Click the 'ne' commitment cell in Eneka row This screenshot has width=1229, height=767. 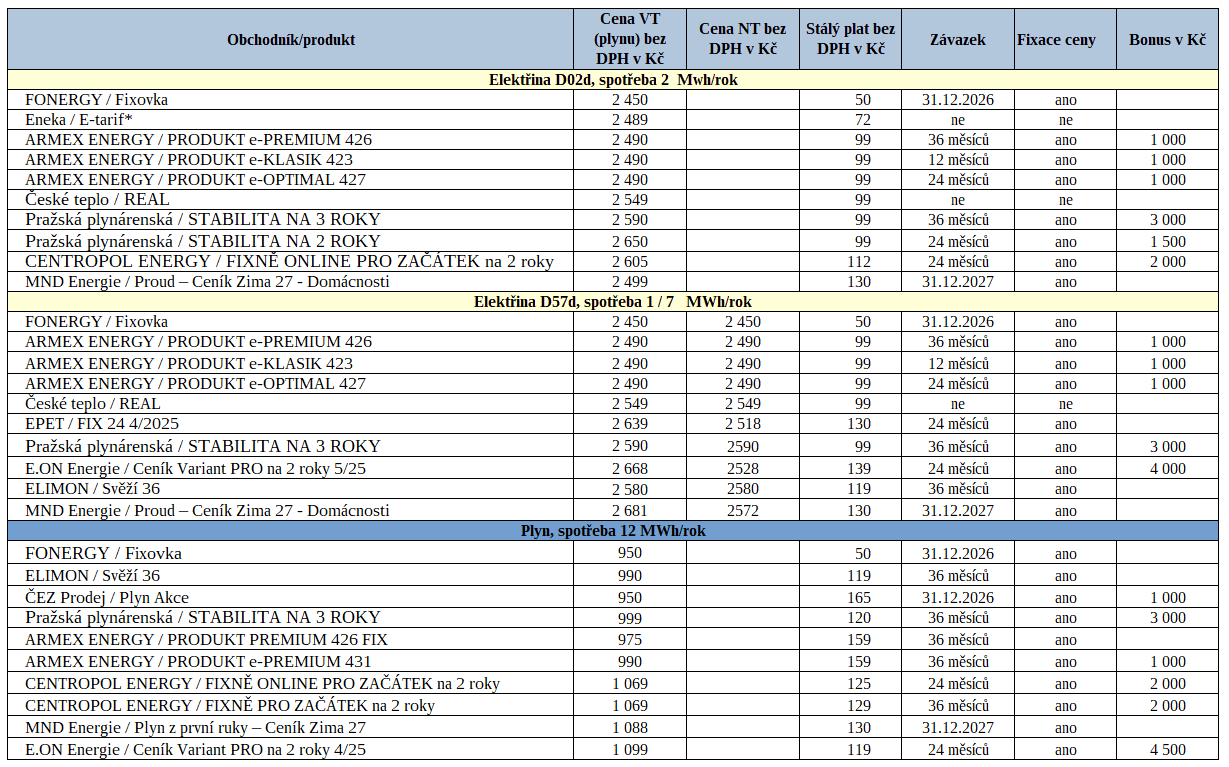click(x=958, y=120)
